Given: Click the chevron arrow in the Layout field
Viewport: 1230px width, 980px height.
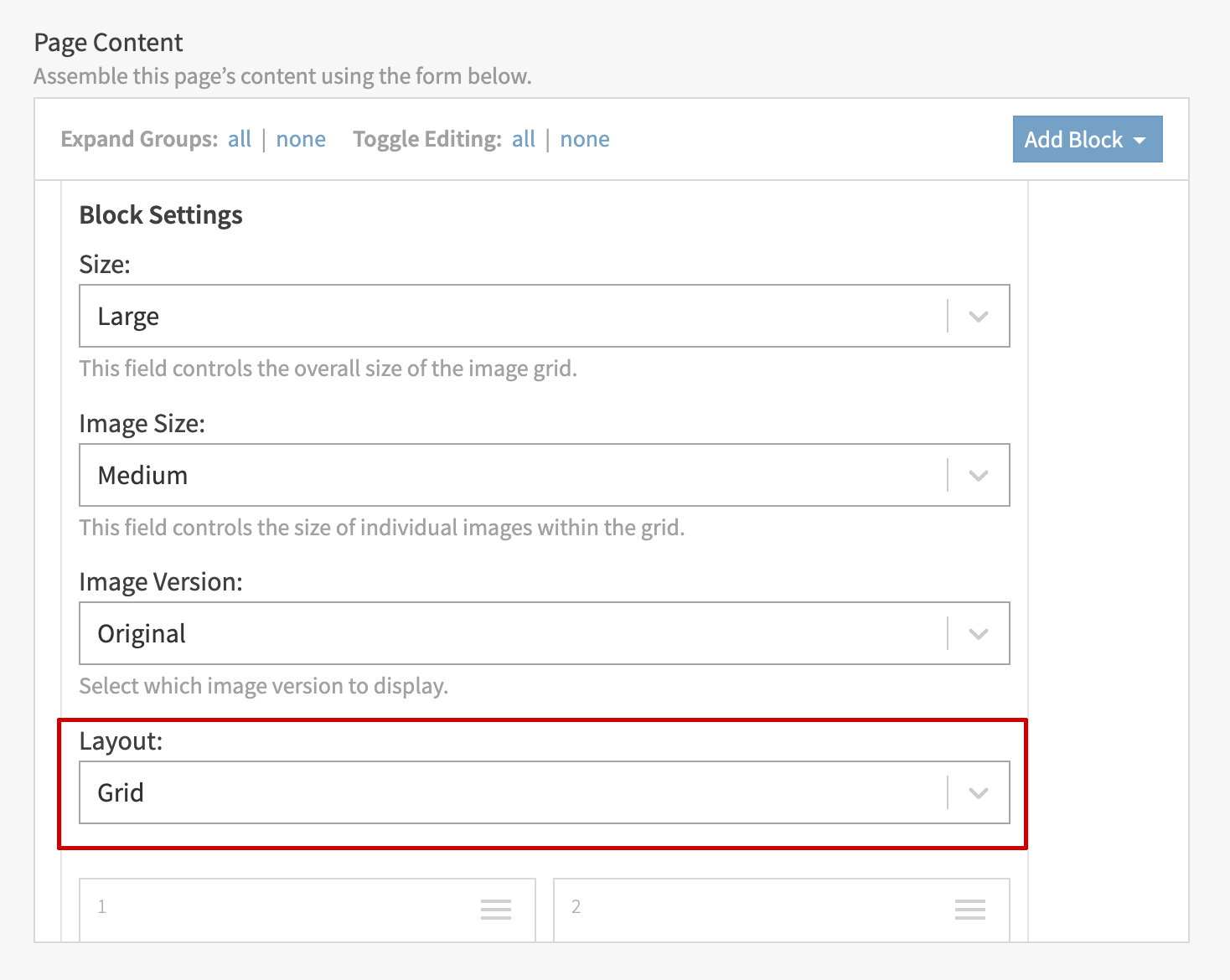Looking at the screenshot, I should pos(978,793).
